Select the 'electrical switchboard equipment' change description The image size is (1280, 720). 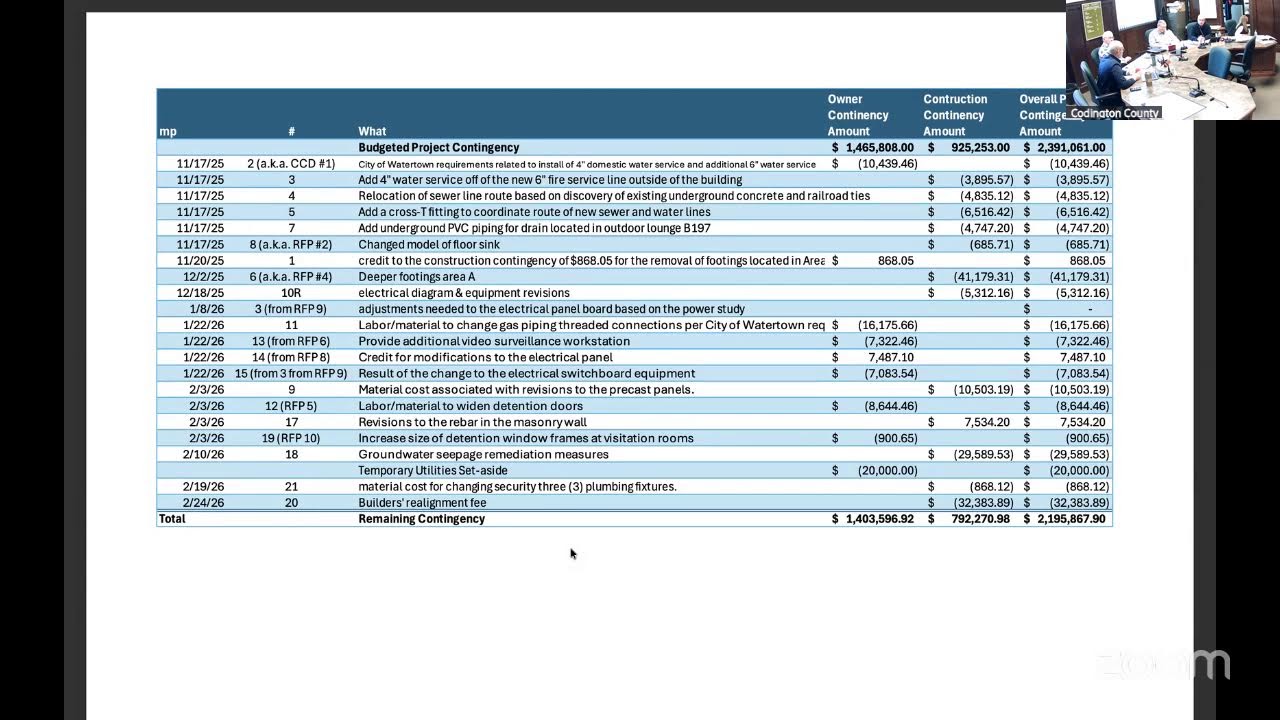527,374
